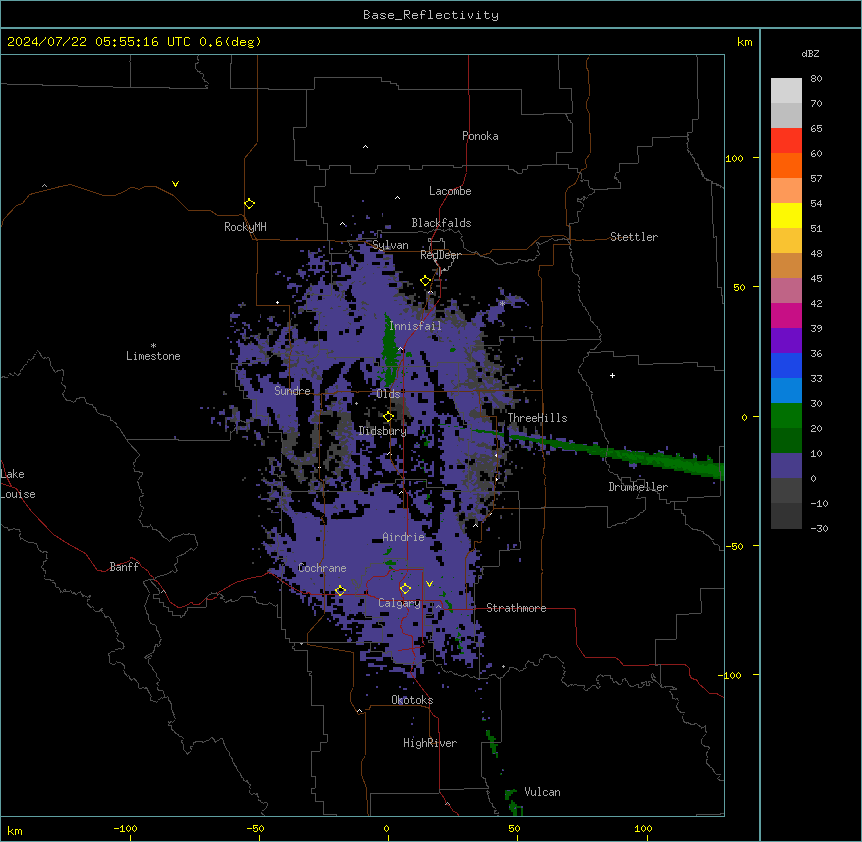Click the Didsbury town label
Viewport: 862px width, 842px height.
(382, 431)
